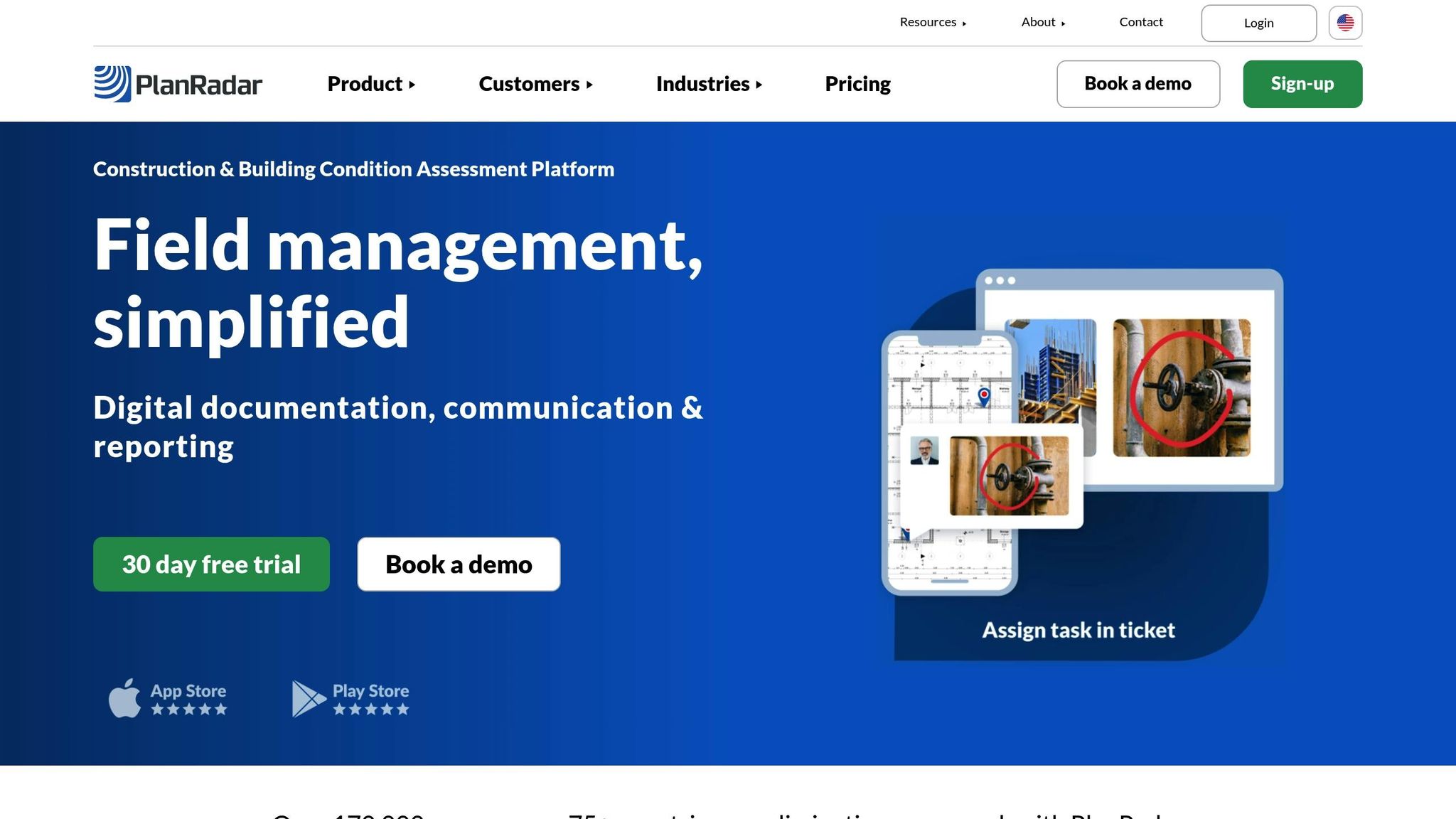Open the Resources dropdown
1456x819 pixels.
pos(933,22)
